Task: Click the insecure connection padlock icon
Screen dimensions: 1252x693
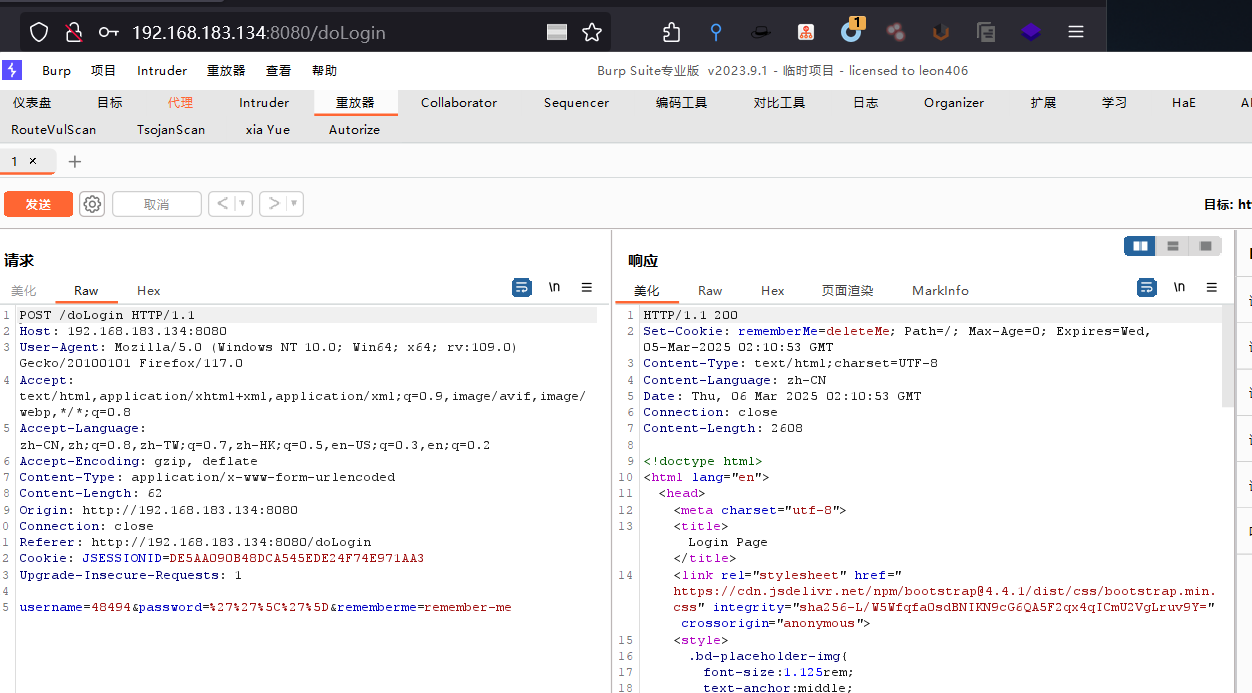Action: click(x=74, y=32)
